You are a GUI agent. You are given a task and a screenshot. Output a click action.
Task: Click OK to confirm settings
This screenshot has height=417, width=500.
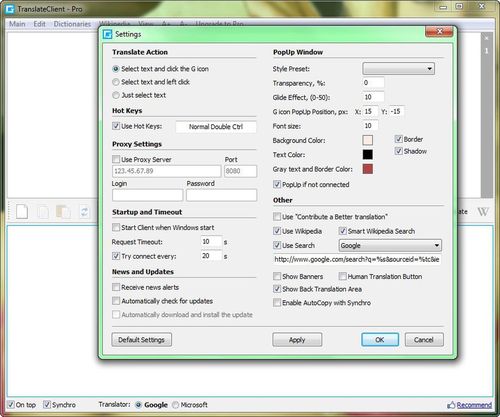(380, 340)
